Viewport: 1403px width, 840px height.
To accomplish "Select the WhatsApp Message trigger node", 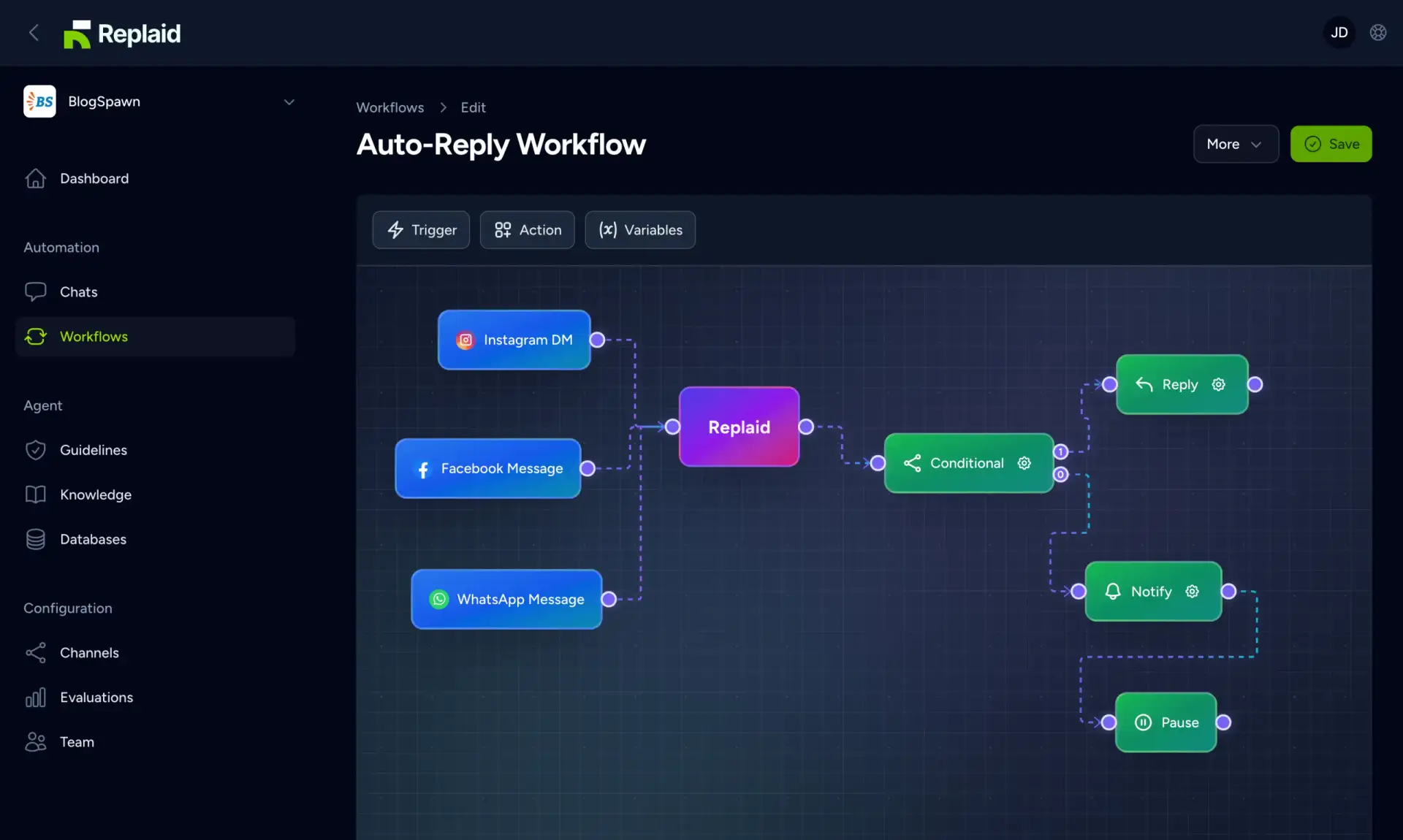I will 506,599.
